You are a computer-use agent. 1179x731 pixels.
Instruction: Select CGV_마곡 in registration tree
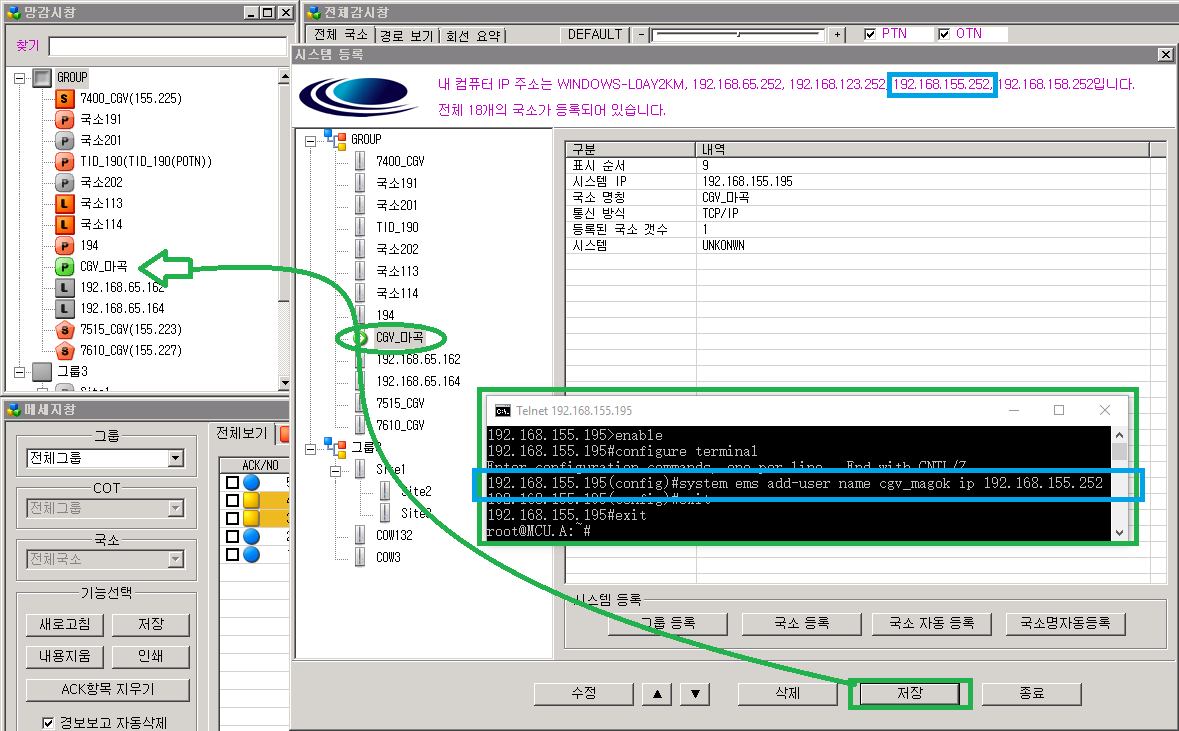pos(399,338)
